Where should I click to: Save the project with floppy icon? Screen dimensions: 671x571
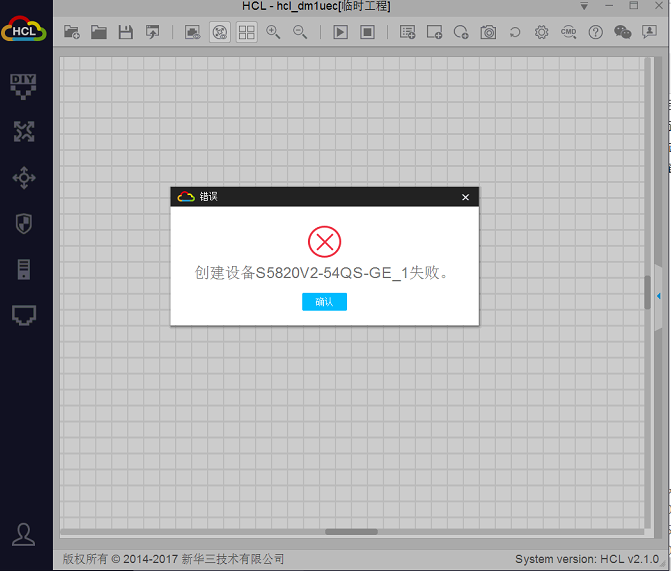tap(126, 32)
